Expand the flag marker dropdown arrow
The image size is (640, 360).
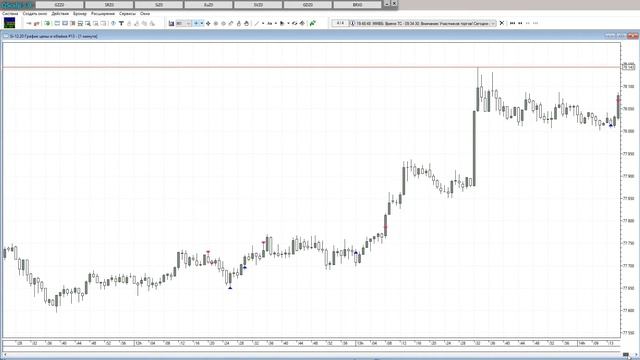tap(288, 24)
